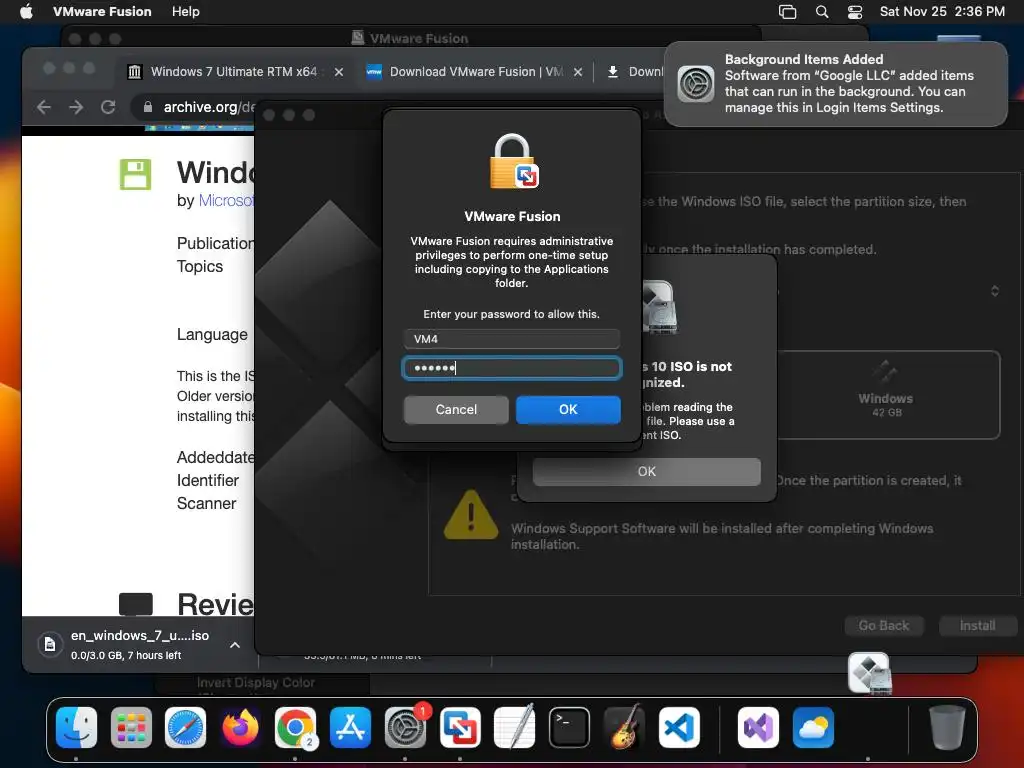Go back in Chrome browser

pos(44,107)
